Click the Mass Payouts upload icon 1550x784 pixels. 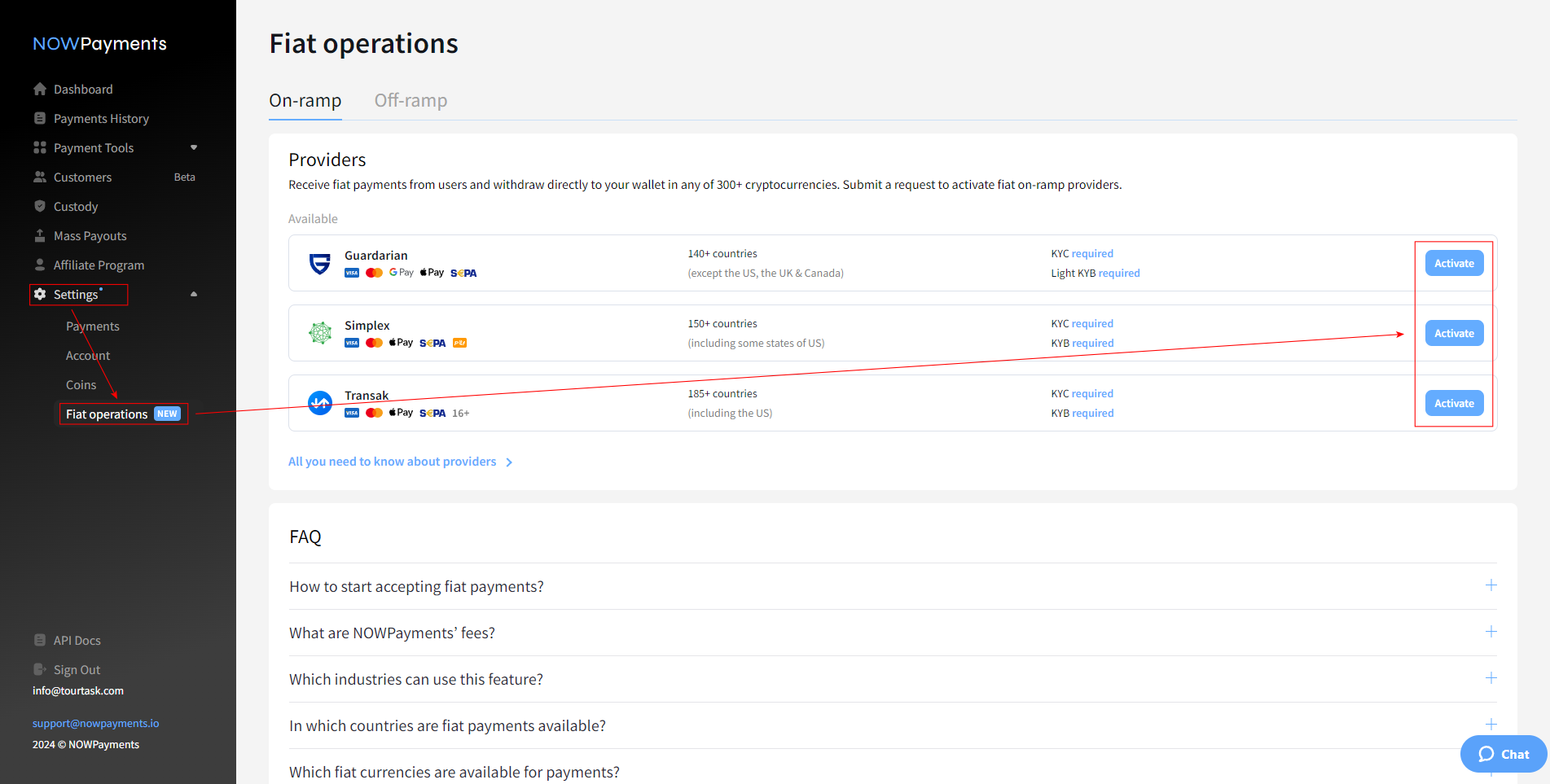[40, 235]
